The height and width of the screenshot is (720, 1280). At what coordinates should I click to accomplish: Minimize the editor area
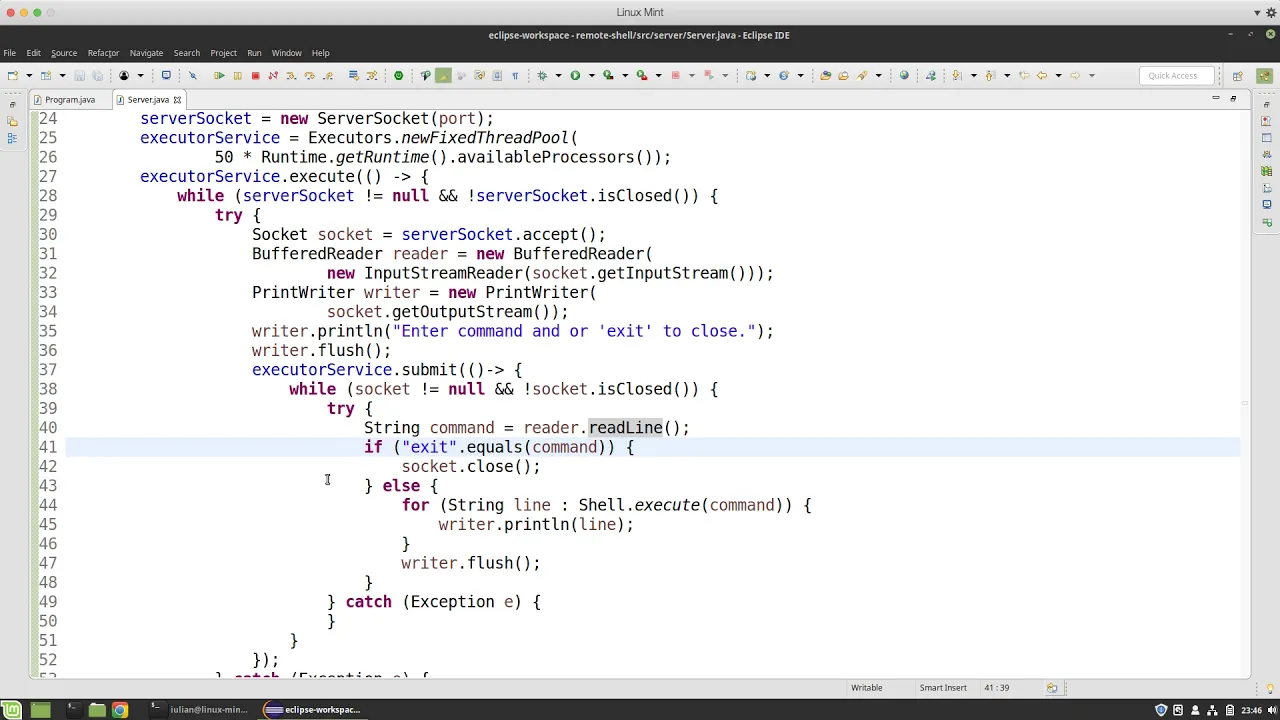coord(1215,98)
